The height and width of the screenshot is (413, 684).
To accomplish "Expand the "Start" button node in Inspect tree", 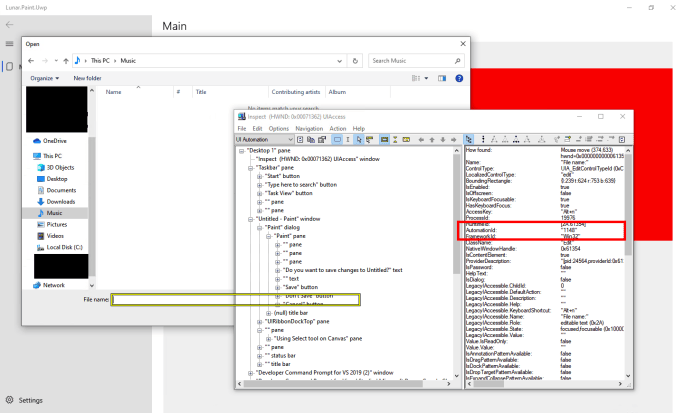I will click(260, 177).
